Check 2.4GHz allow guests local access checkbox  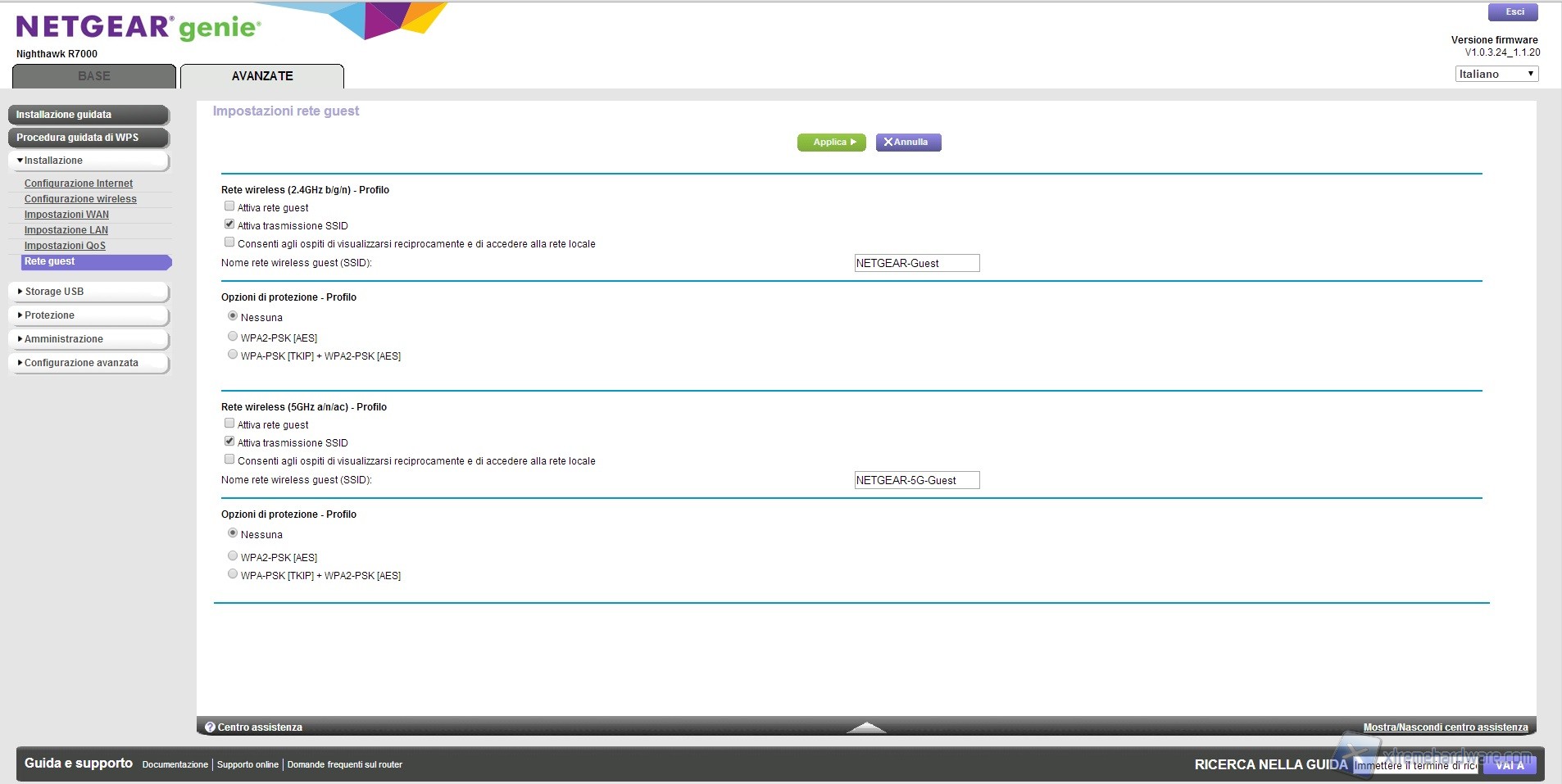pyautogui.click(x=229, y=242)
